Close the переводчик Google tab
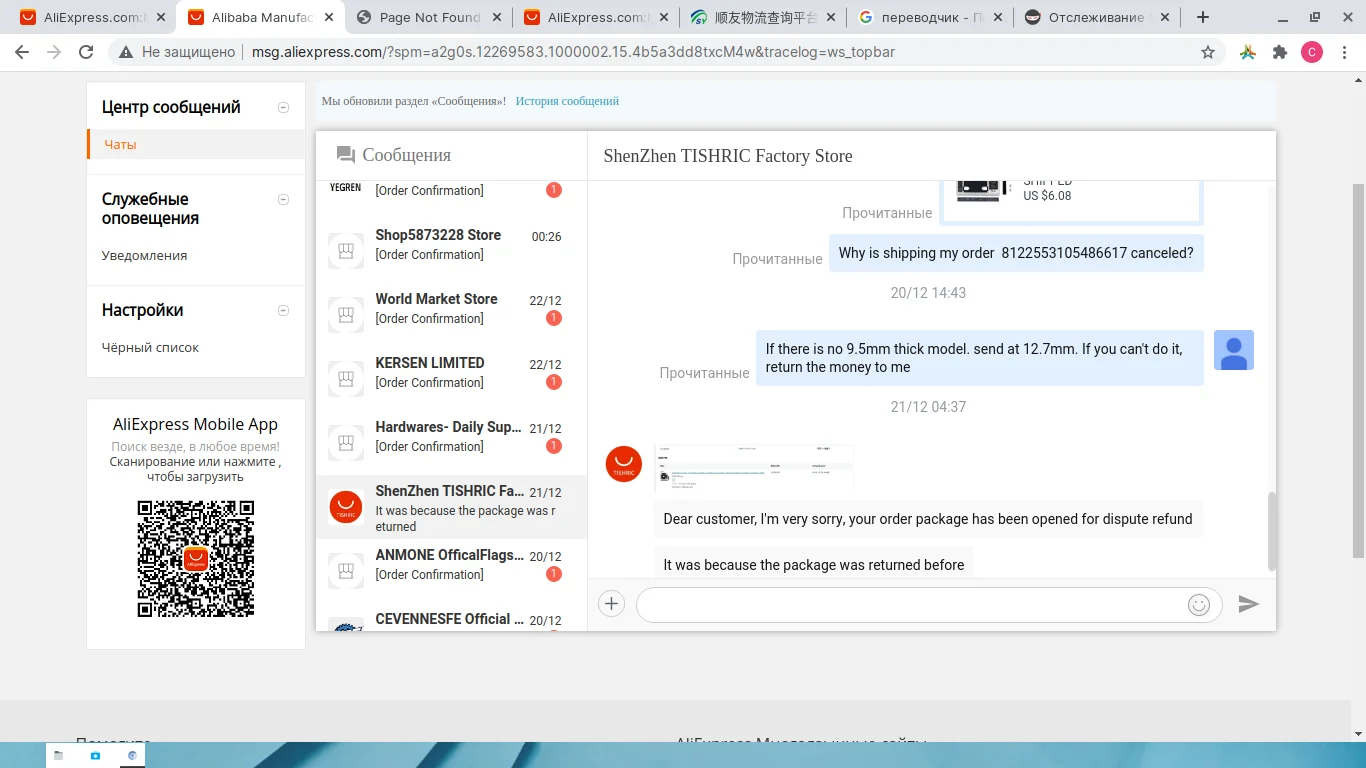 pos(999,17)
